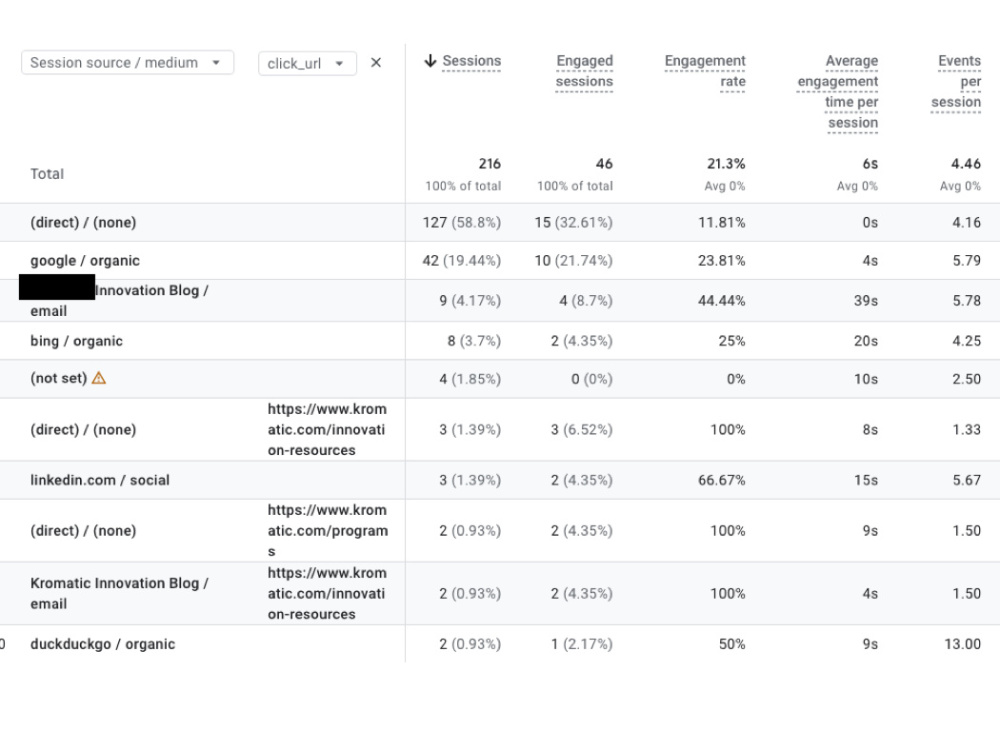This screenshot has width=1000, height=750.
Task: Click the kromatic.com/programs URL cell
Action: (328, 531)
